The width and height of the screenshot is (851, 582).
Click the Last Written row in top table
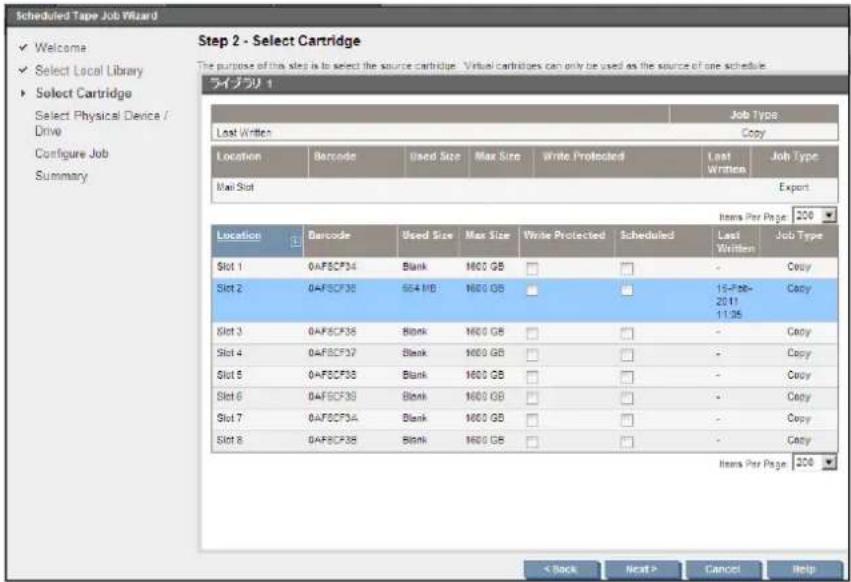point(524,132)
